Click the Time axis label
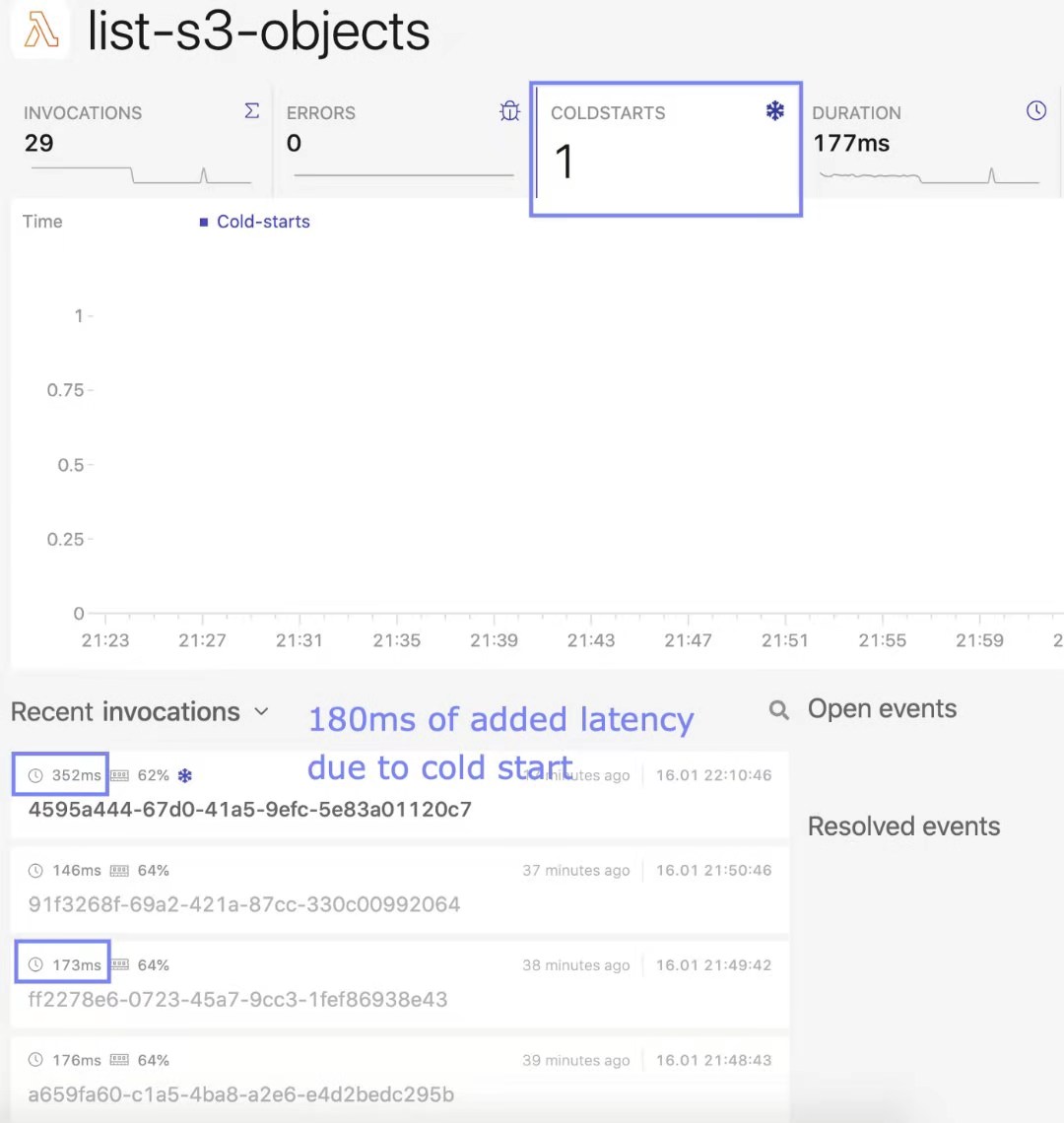Screen dimensions: 1064x1123 tap(42, 222)
